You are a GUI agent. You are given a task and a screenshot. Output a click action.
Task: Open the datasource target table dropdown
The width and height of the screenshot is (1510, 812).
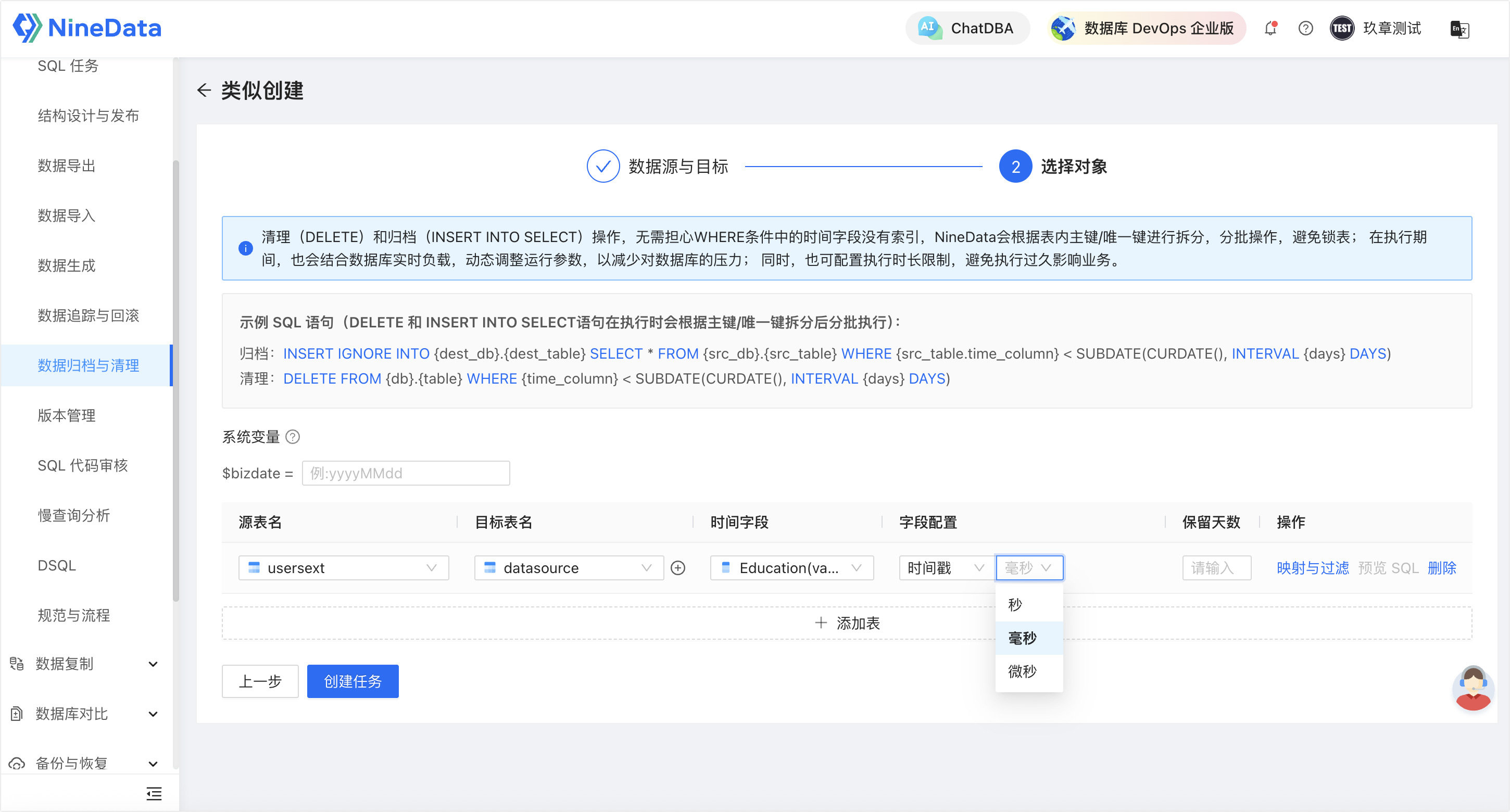tap(569, 568)
